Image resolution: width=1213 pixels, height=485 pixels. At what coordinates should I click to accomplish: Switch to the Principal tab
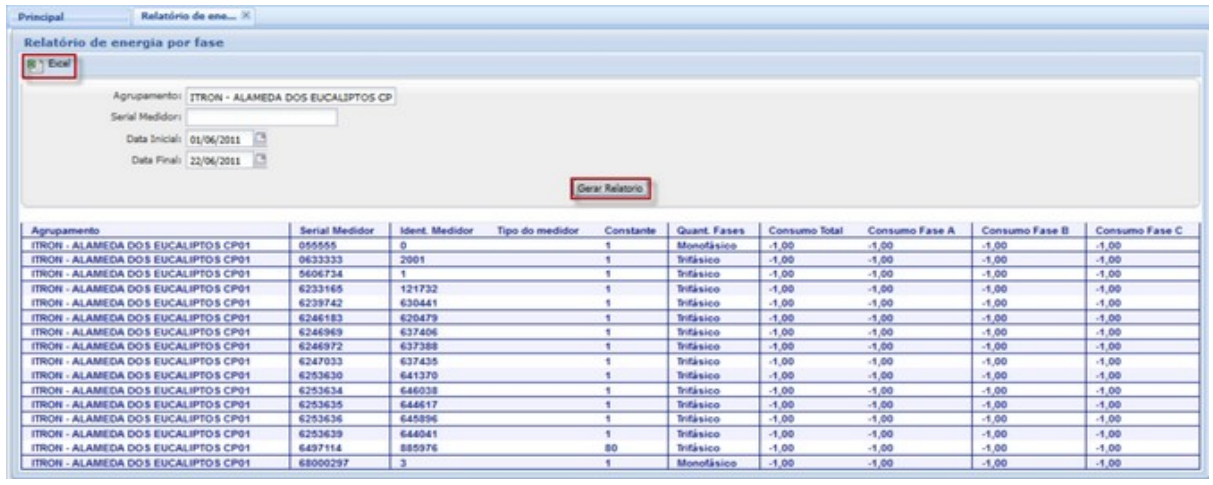48,18
